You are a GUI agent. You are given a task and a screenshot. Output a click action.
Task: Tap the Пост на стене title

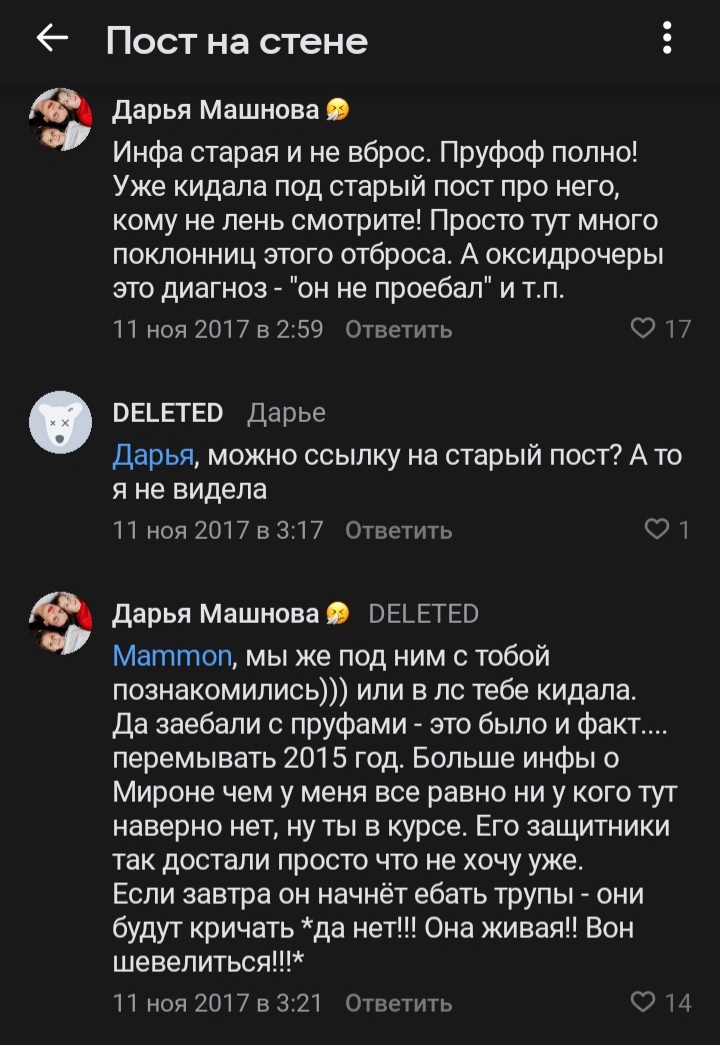coord(237,41)
